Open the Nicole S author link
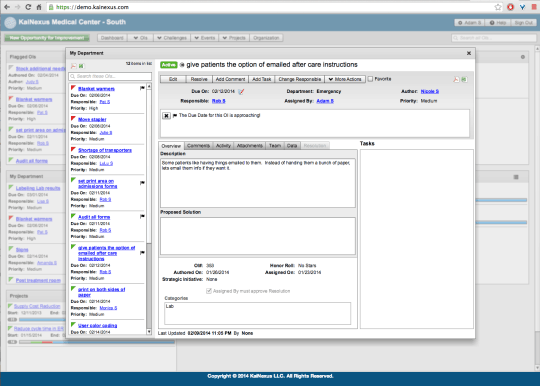Viewport: 540px width, 386px height. [x=429, y=91]
